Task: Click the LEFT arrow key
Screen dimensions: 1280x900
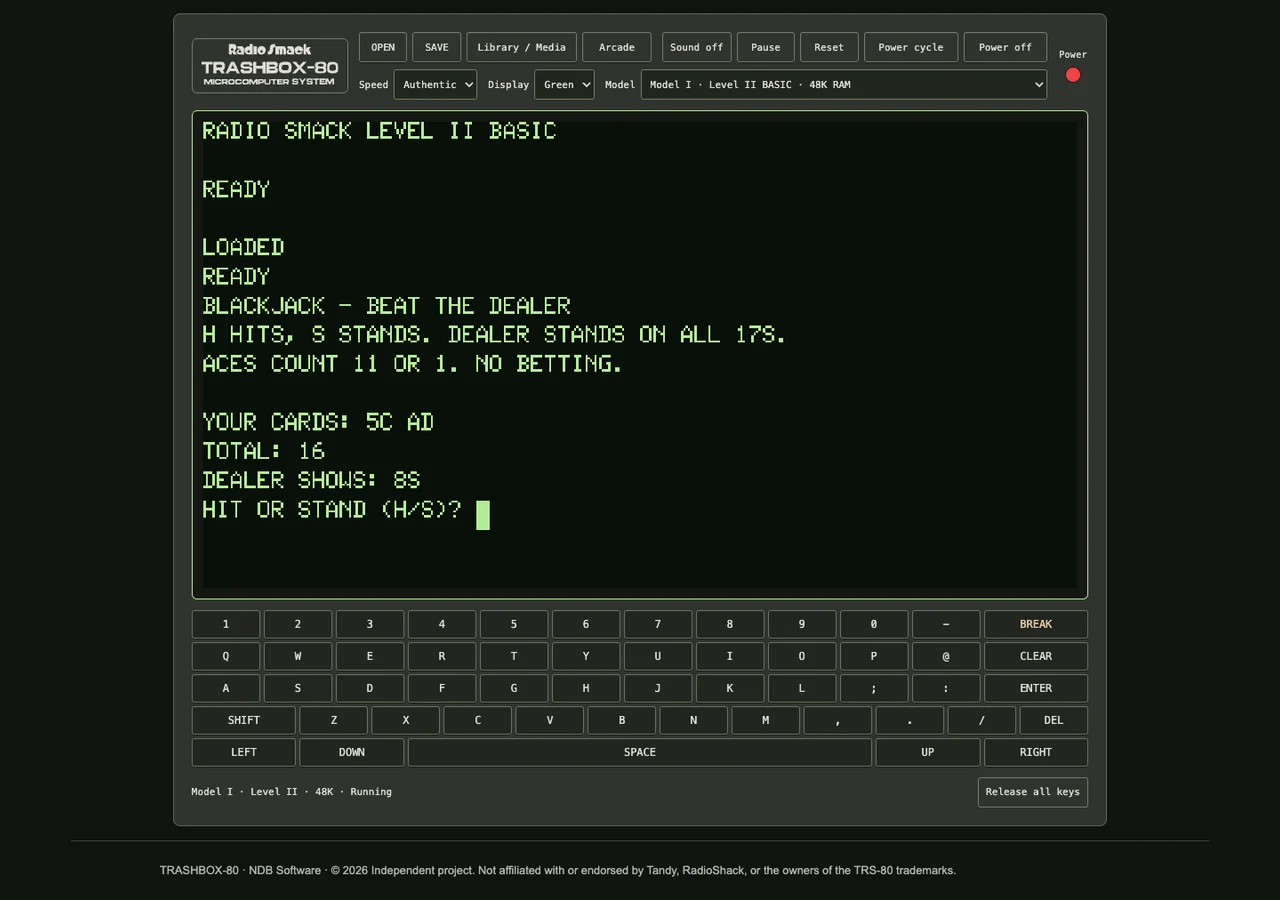Action: (244, 752)
